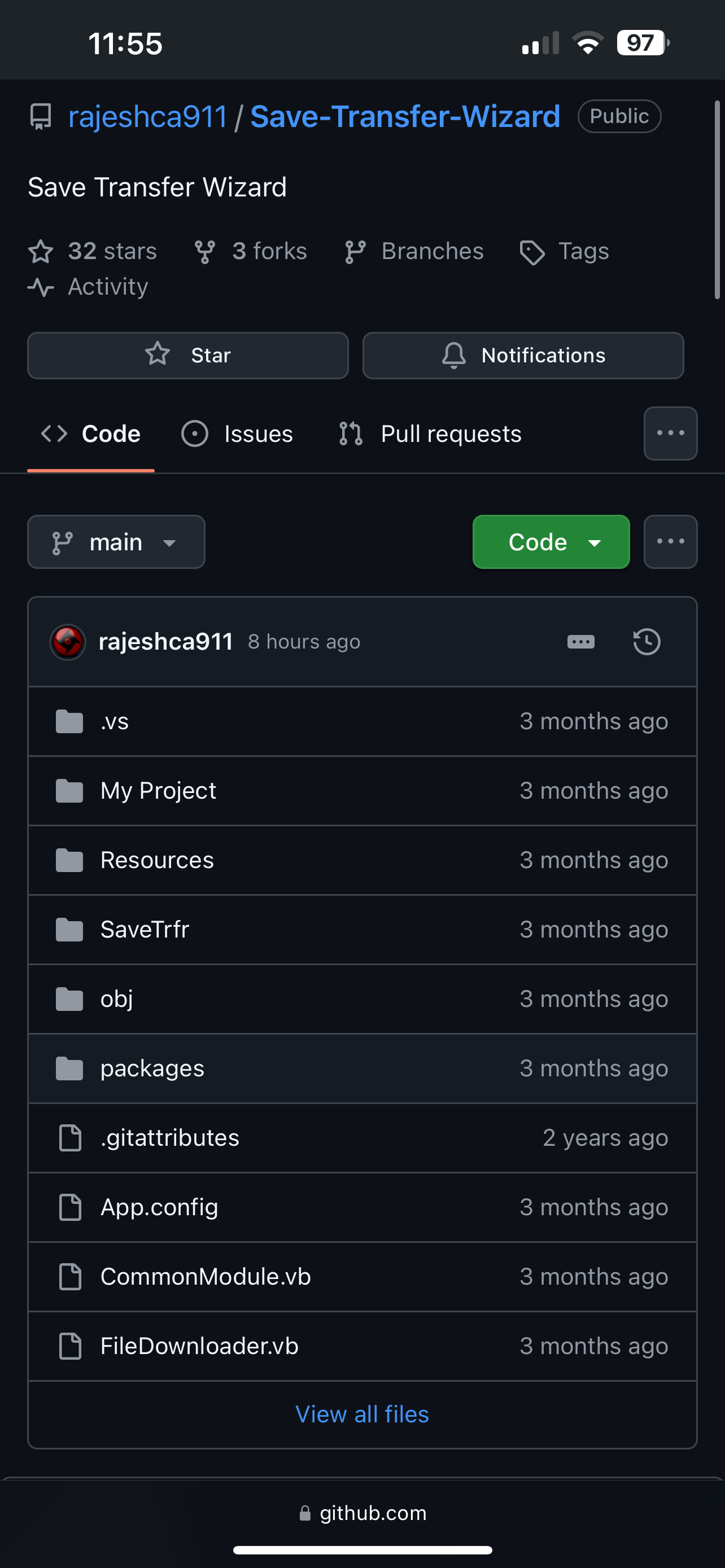Click the file icon next to CommonModule.vb
This screenshot has width=725, height=1568.
point(70,1277)
